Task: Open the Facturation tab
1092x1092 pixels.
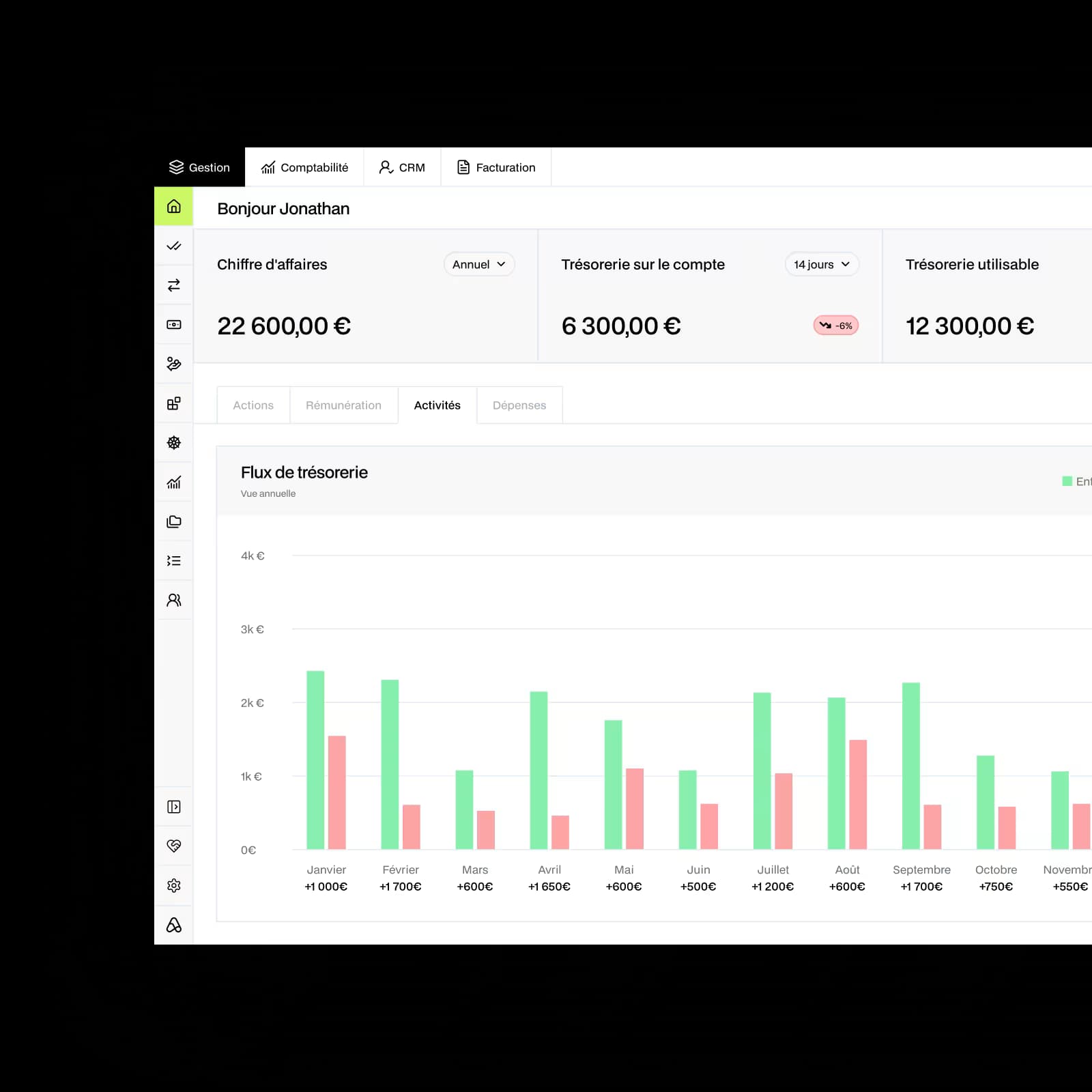Action: pyautogui.click(x=496, y=167)
